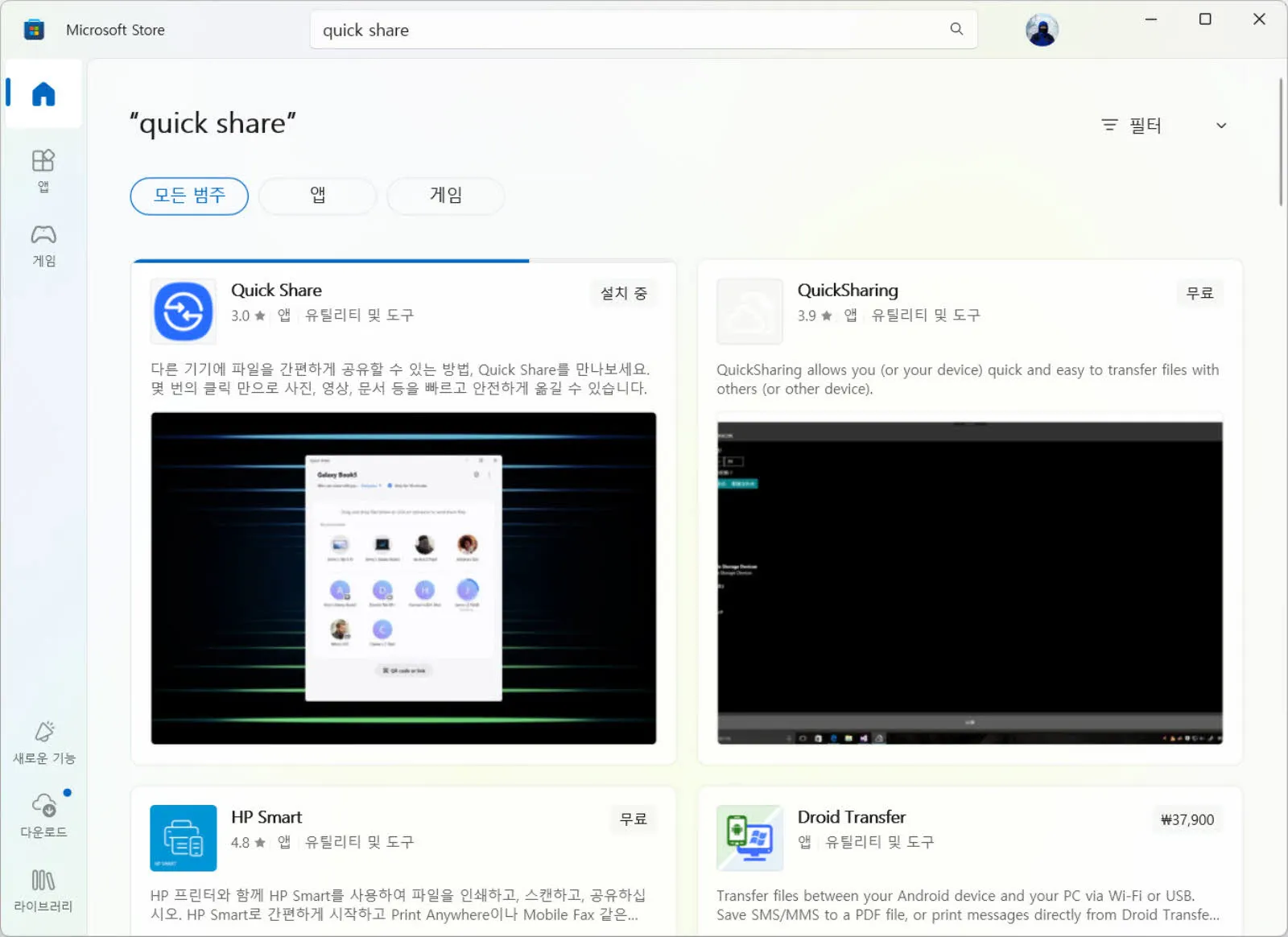Click the QuickSharing app icon
The image size is (1288, 937).
(x=749, y=312)
